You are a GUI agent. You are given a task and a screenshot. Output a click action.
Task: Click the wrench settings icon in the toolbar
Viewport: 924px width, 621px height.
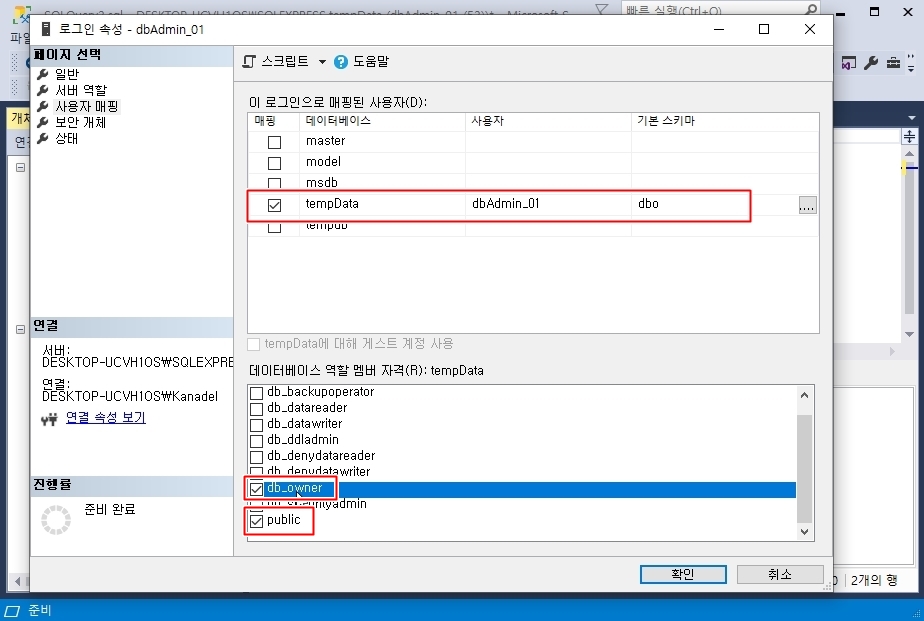pos(873,63)
